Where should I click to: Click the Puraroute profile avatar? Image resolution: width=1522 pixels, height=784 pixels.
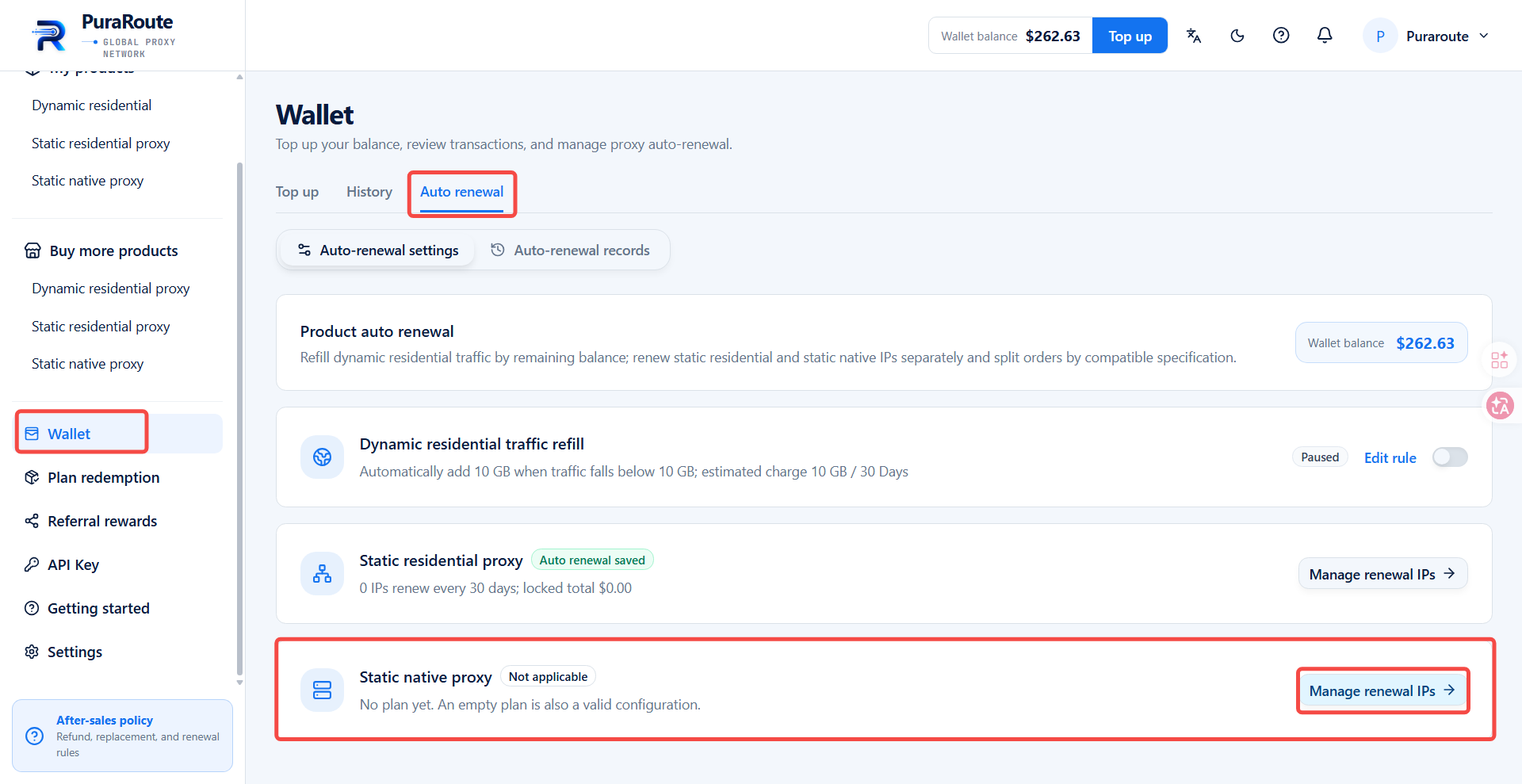point(1380,36)
